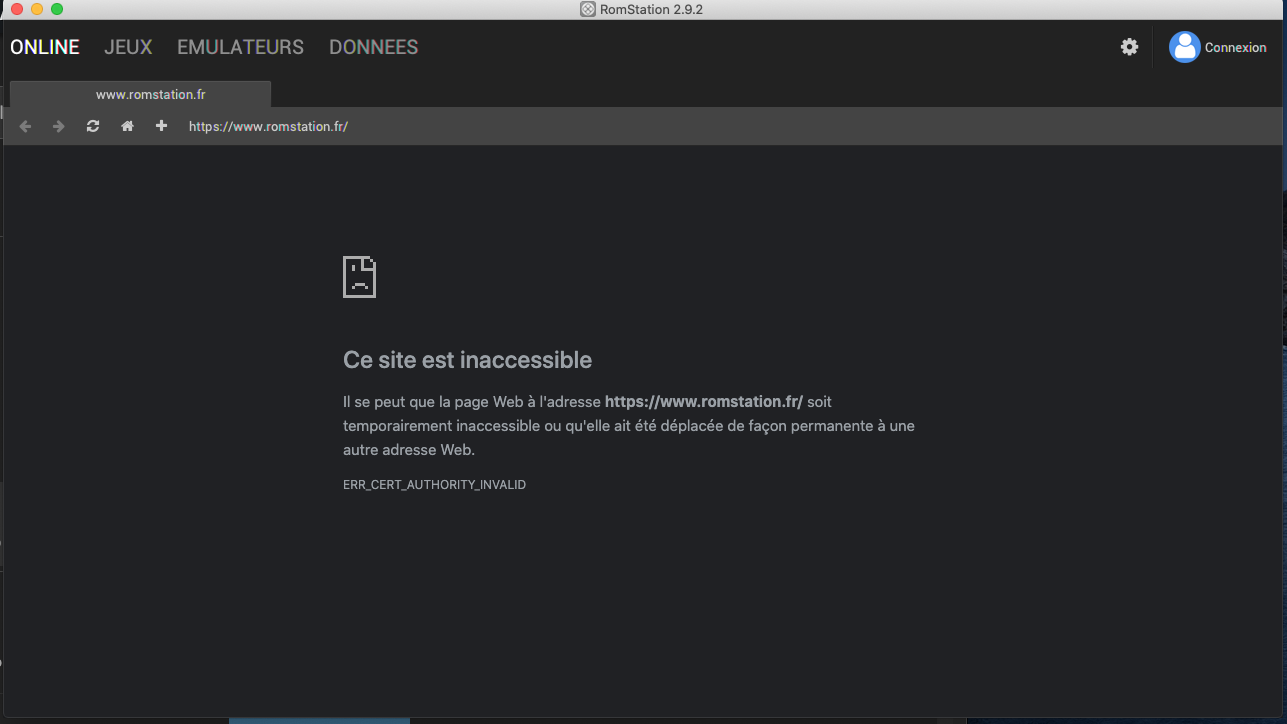Click the sad page error icon
The image size is (1287, 724).
[359, 277]
